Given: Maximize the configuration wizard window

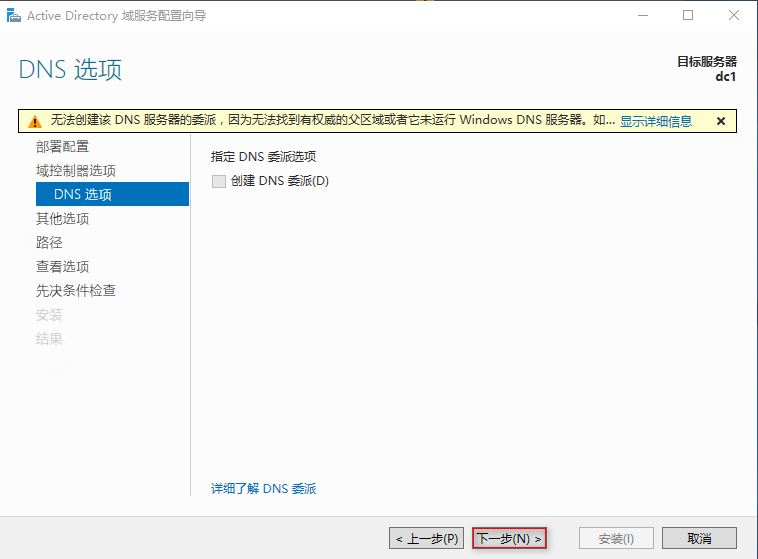Looking at the screenshot, I should click(688, 16).
